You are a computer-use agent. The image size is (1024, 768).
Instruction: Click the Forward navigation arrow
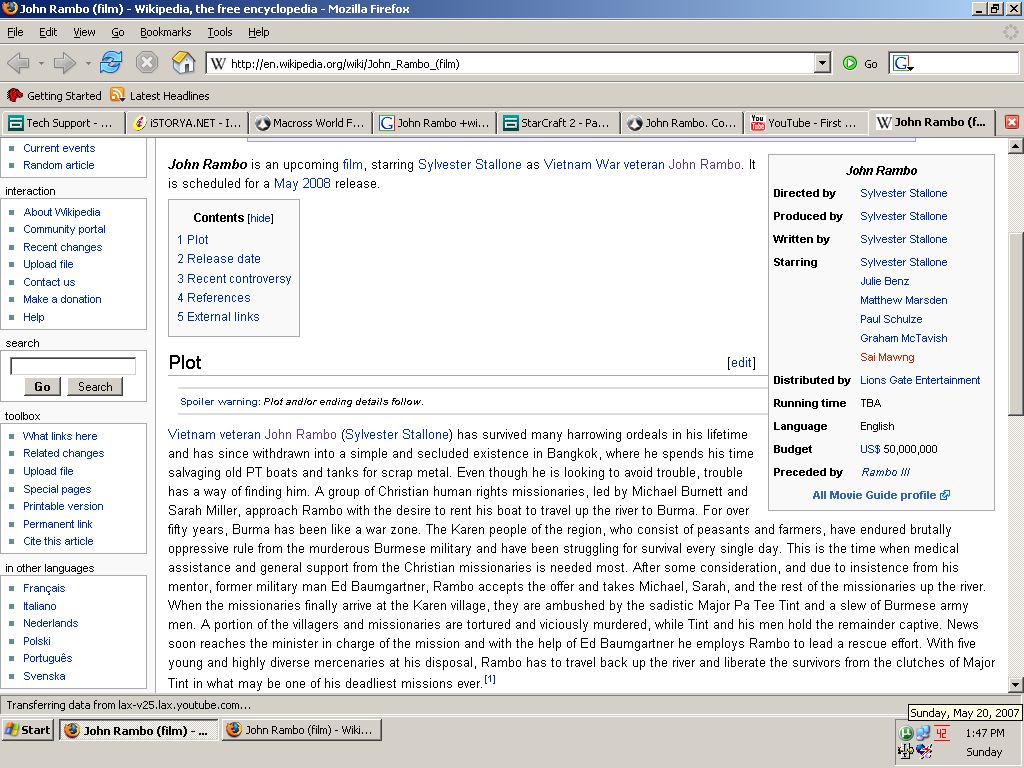(x=64, y=63)
